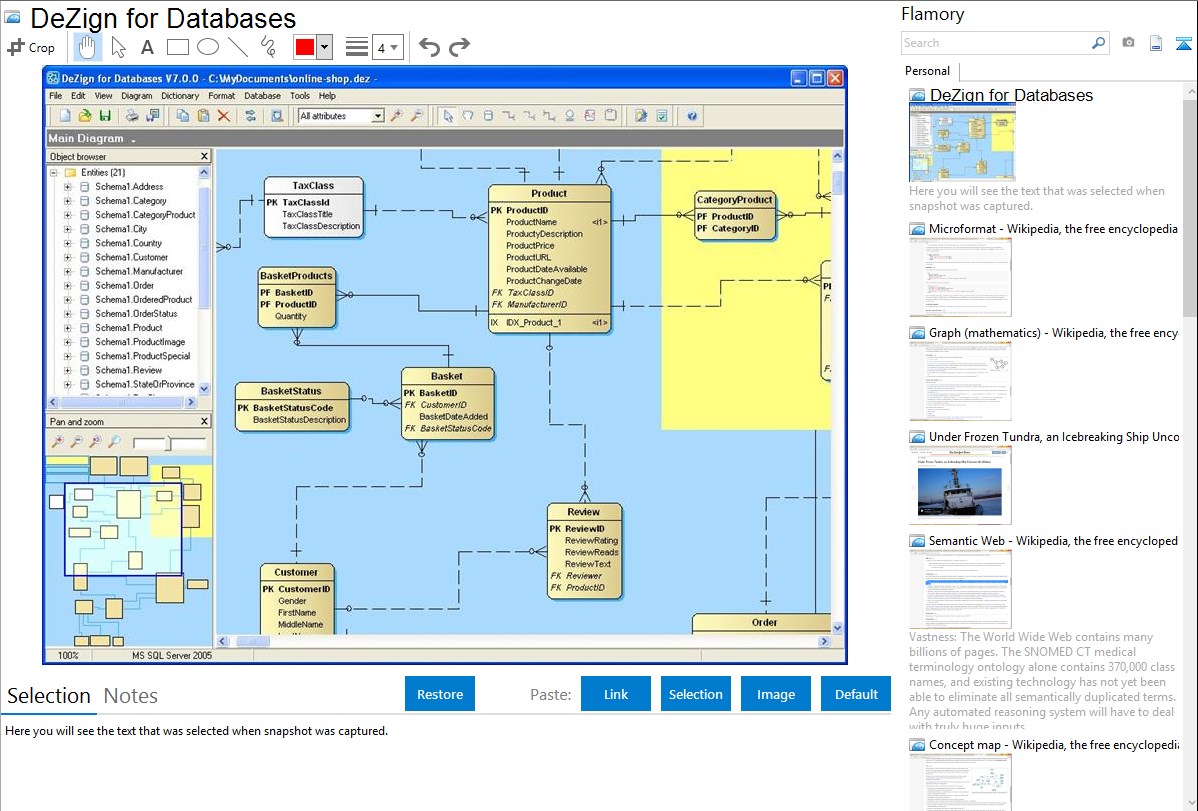
Task: Switch to the Selection tab
Action: coord(49,696)
